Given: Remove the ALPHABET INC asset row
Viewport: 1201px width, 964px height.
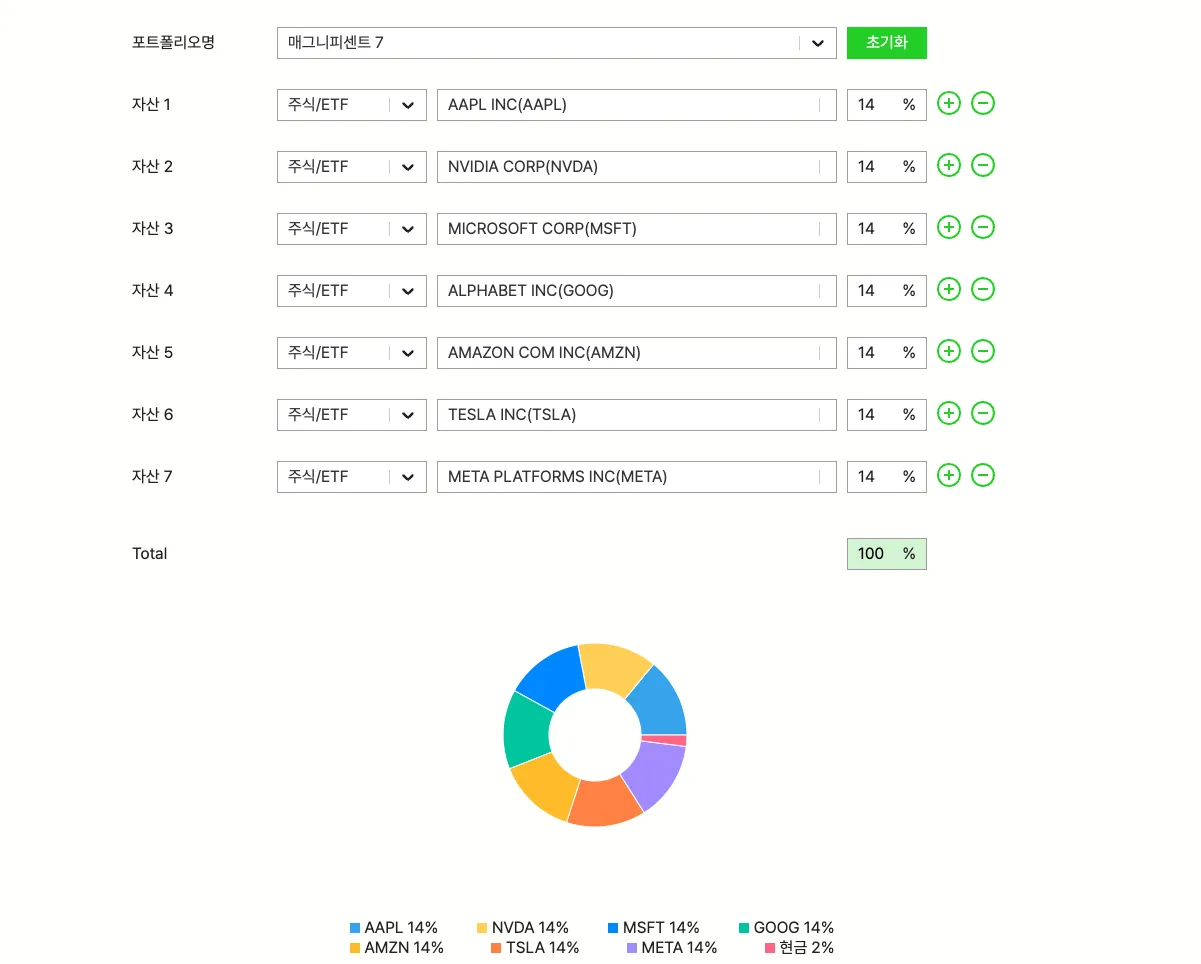Looking at the screenshot, I should tap(983, 289).
